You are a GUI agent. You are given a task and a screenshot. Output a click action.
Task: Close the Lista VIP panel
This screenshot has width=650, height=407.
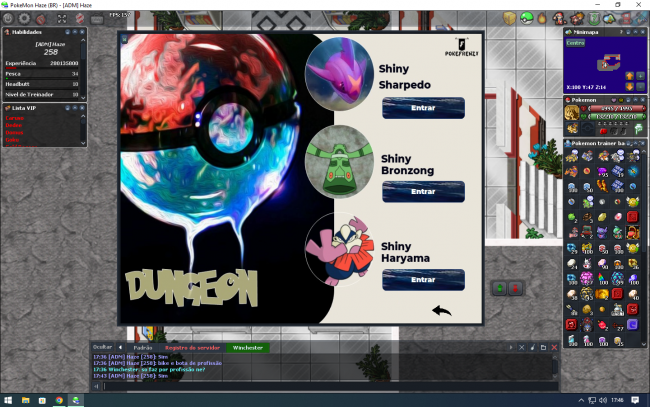tap(82, 108)
